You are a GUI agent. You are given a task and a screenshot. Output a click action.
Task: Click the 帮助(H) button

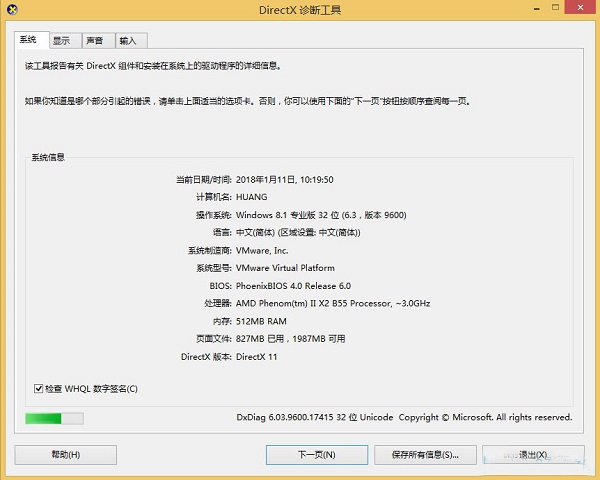[x=66, y=455]
